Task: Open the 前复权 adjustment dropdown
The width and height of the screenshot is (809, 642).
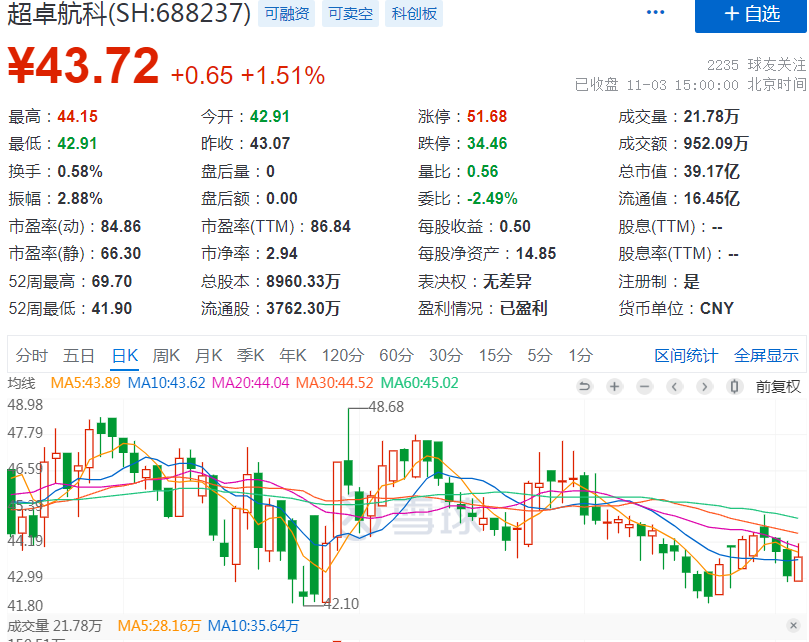Action: (778, 387)
